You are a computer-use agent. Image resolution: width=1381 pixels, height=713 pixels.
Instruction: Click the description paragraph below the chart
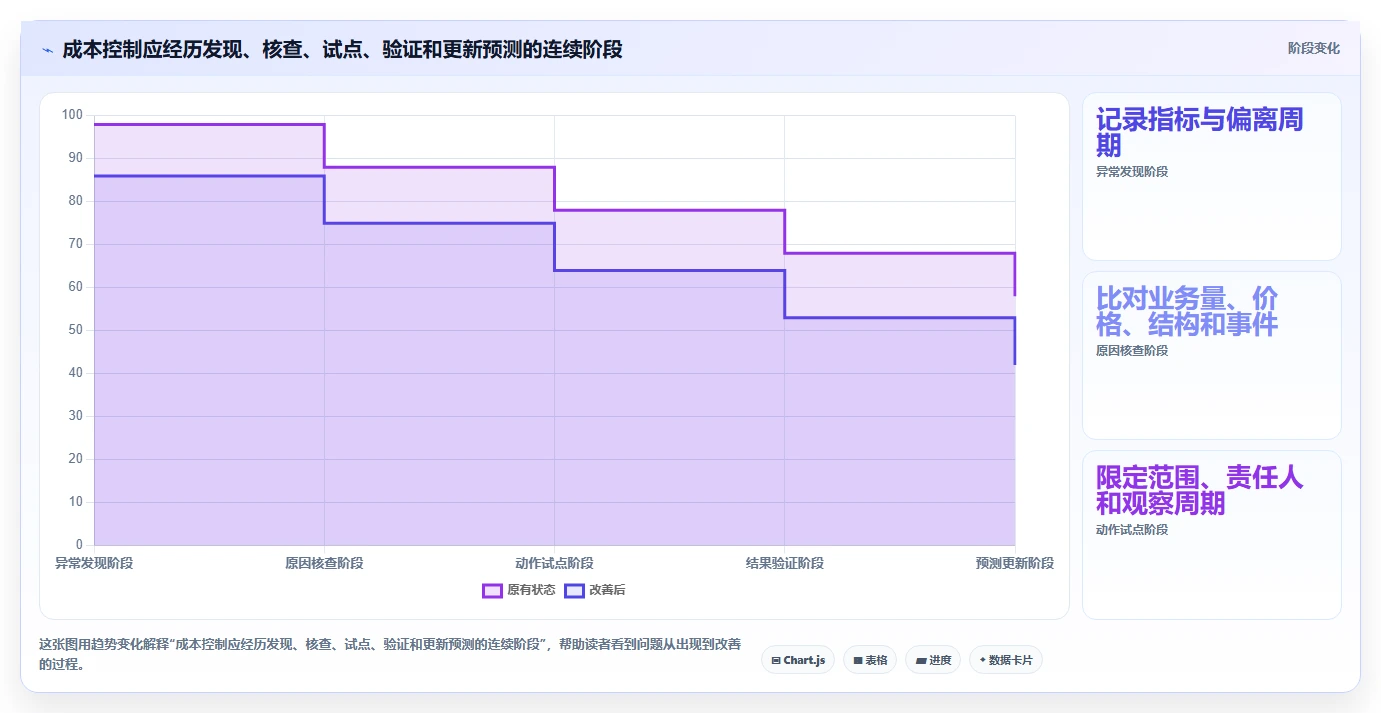(390, 654)
